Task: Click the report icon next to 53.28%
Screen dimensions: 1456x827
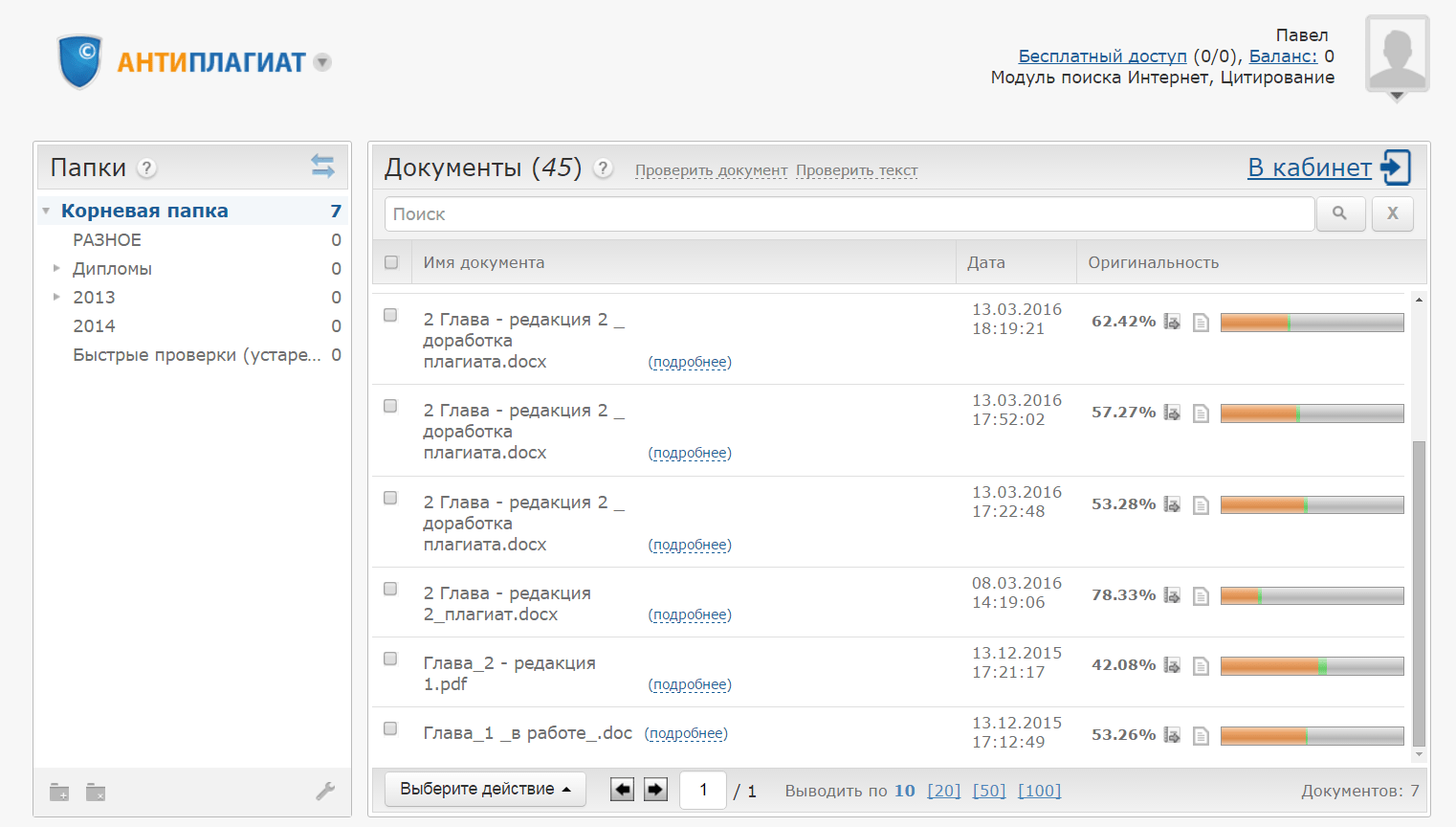Action: (1172, 504)
